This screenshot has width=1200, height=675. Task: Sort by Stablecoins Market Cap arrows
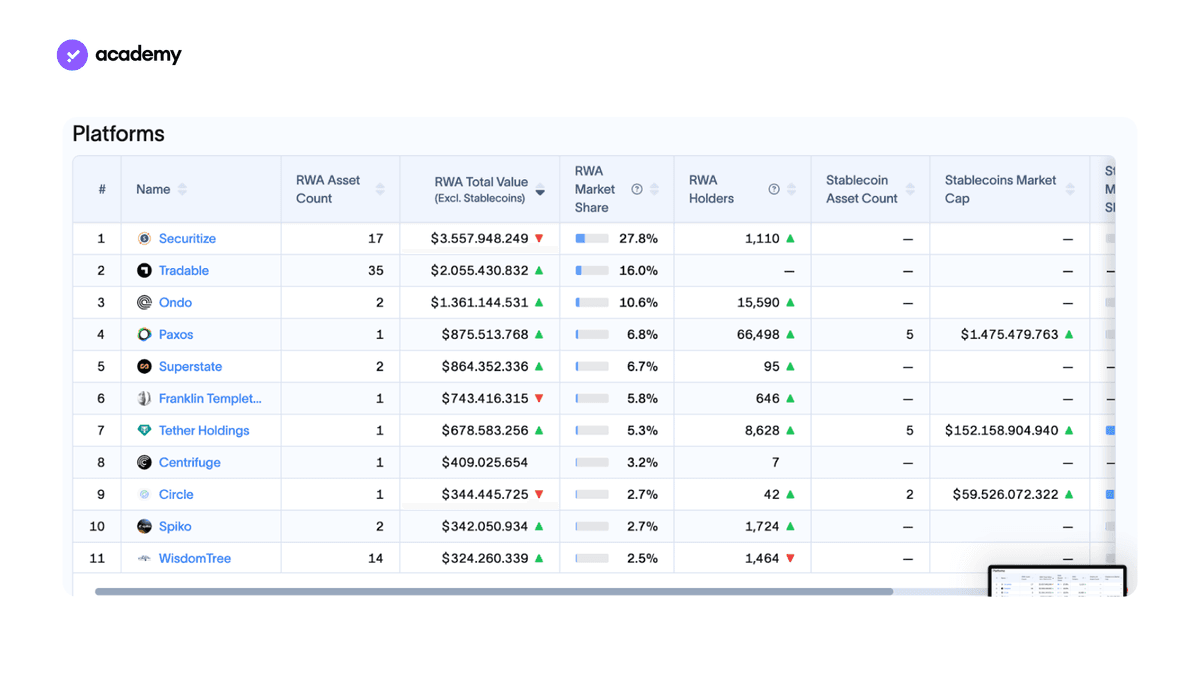[x=1070, y=189]
